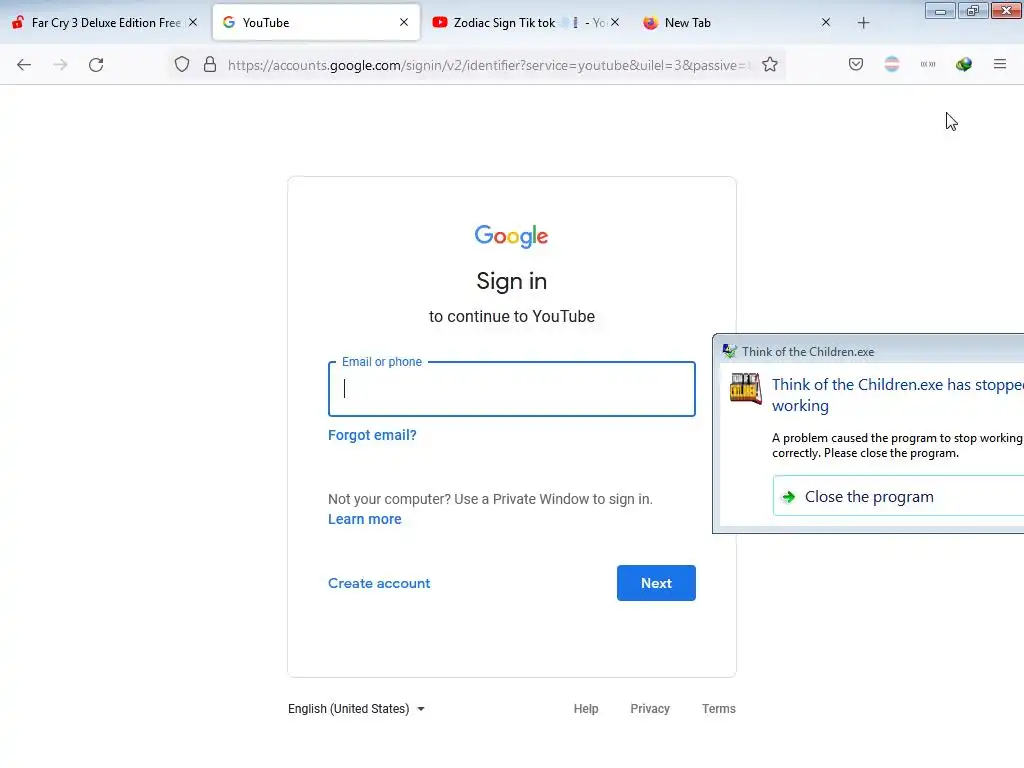Image resolution: width=1024 pixels, height=768 pixels.
Task: Reload the current page
Action: pos(96,65)
